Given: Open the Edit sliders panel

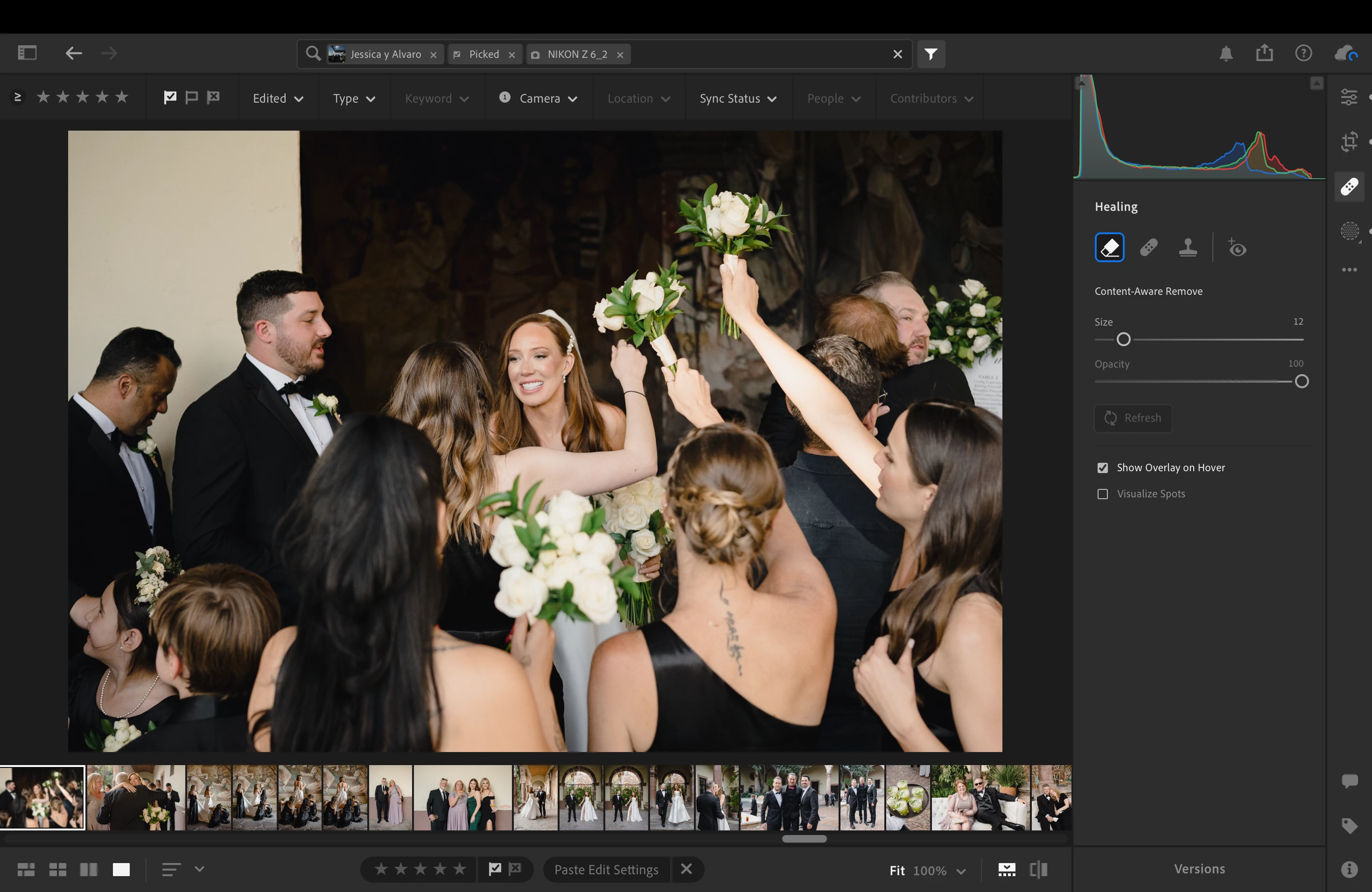Looking at the screenshot, I should pyautogui.click(x=1349, y=97).
